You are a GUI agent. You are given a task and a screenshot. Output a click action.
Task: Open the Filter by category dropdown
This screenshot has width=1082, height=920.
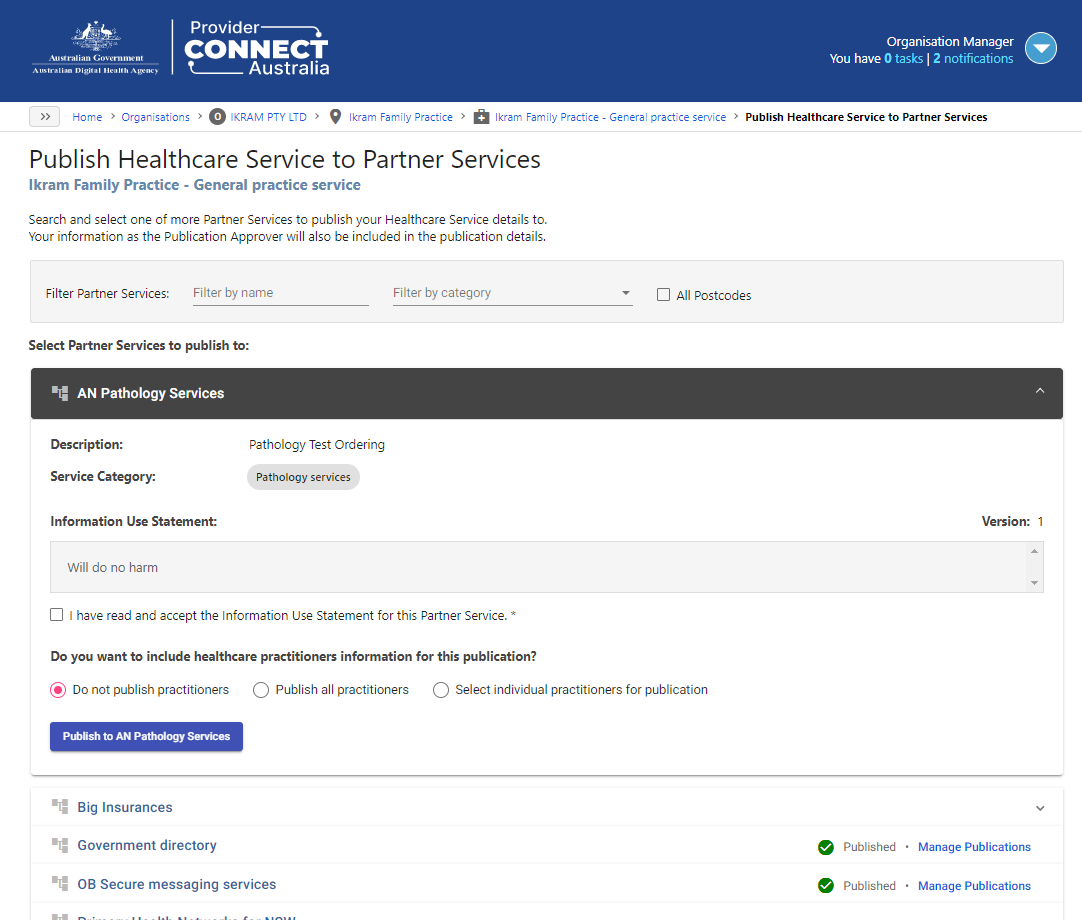tap(625, 293)
